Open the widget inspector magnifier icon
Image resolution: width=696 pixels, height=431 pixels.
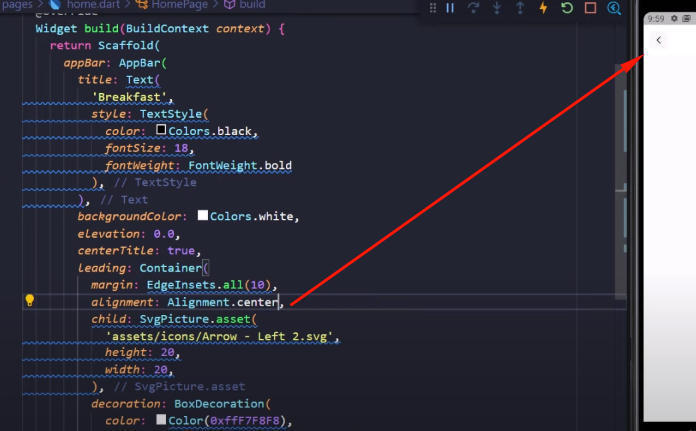click(x=614, y=8)
